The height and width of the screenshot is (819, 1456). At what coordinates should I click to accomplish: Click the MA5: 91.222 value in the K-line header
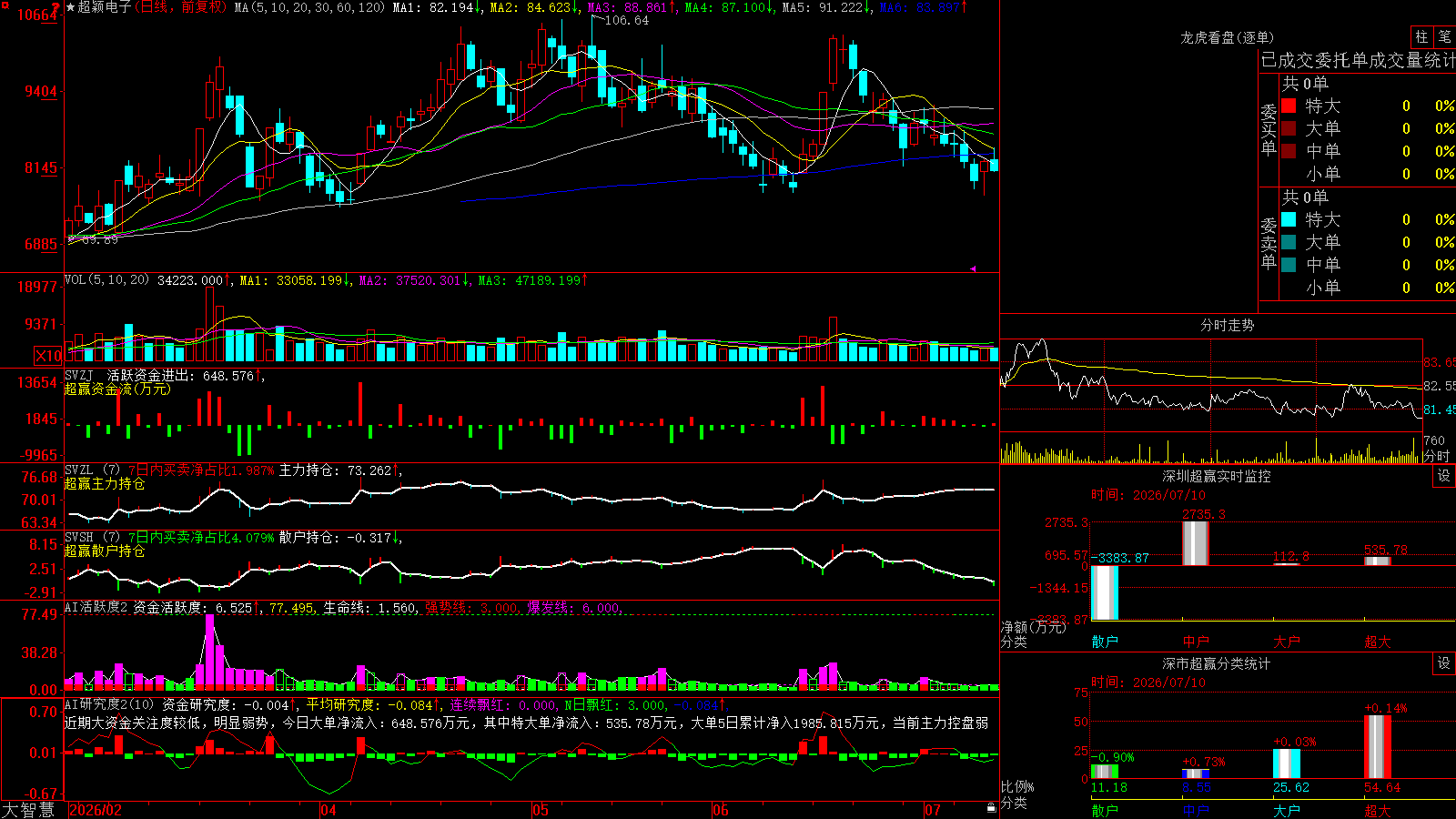(826, 7)
